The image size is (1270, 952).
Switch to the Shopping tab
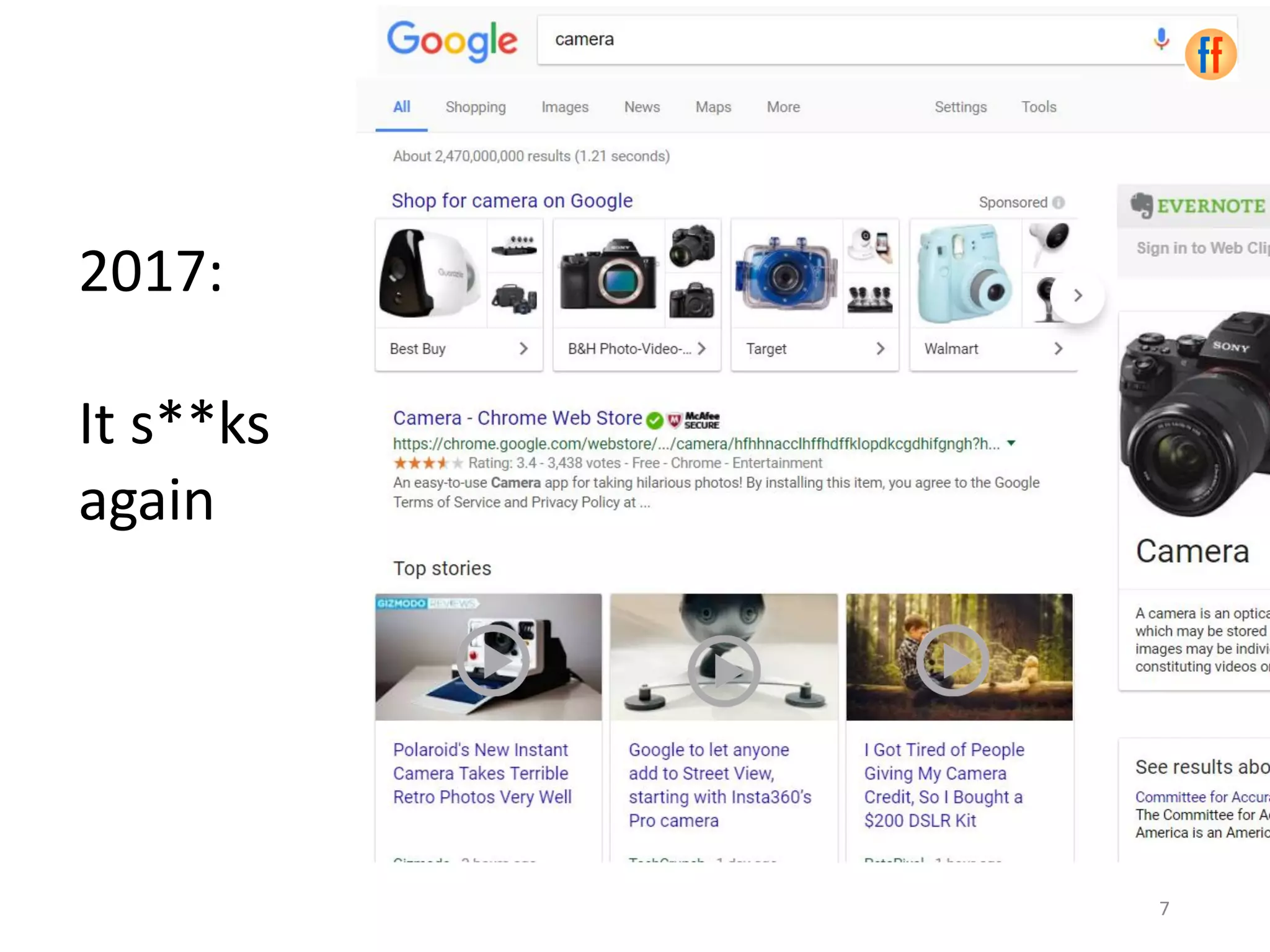coord(476,107)
